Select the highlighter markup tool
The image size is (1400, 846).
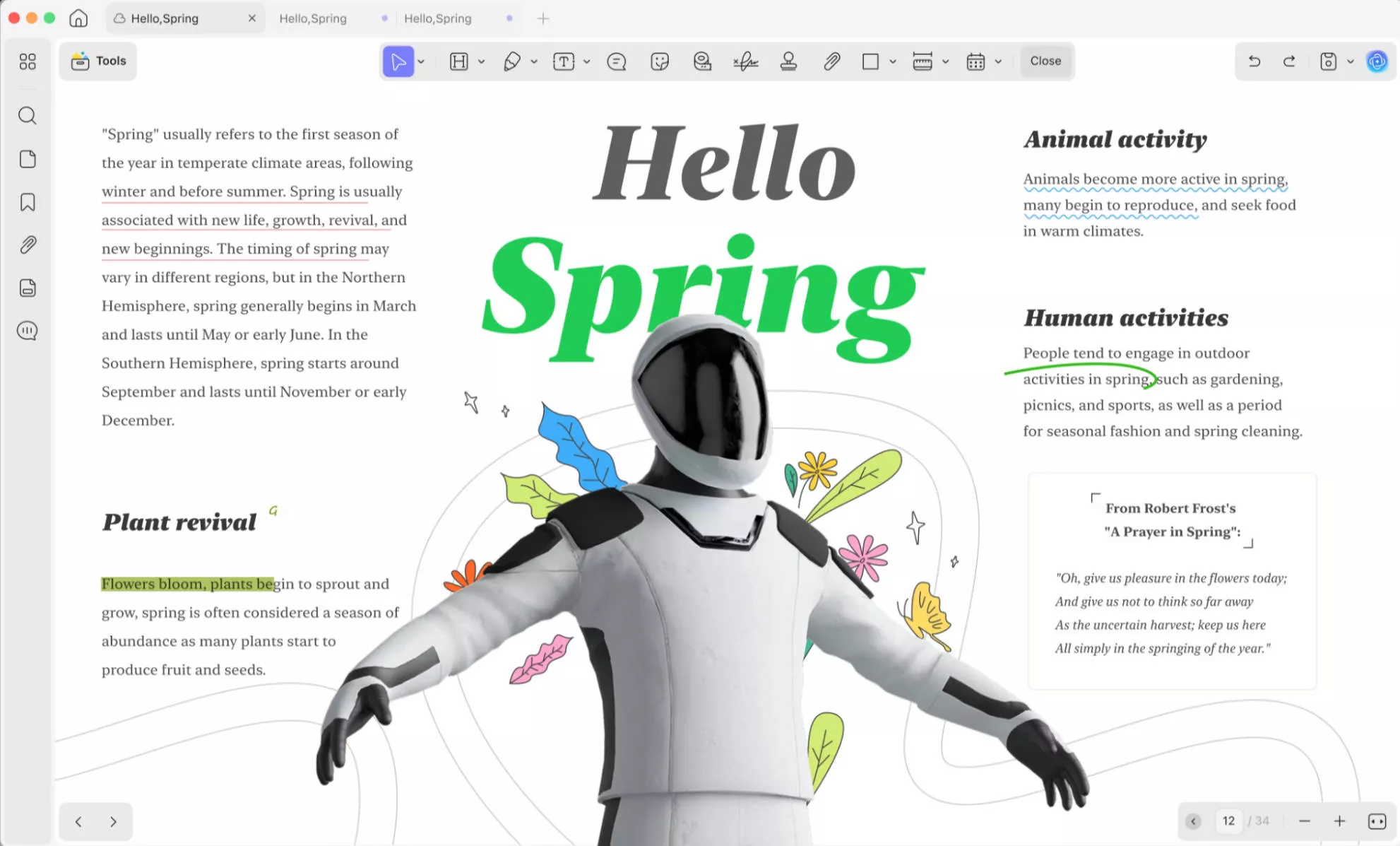coord(458,61)
